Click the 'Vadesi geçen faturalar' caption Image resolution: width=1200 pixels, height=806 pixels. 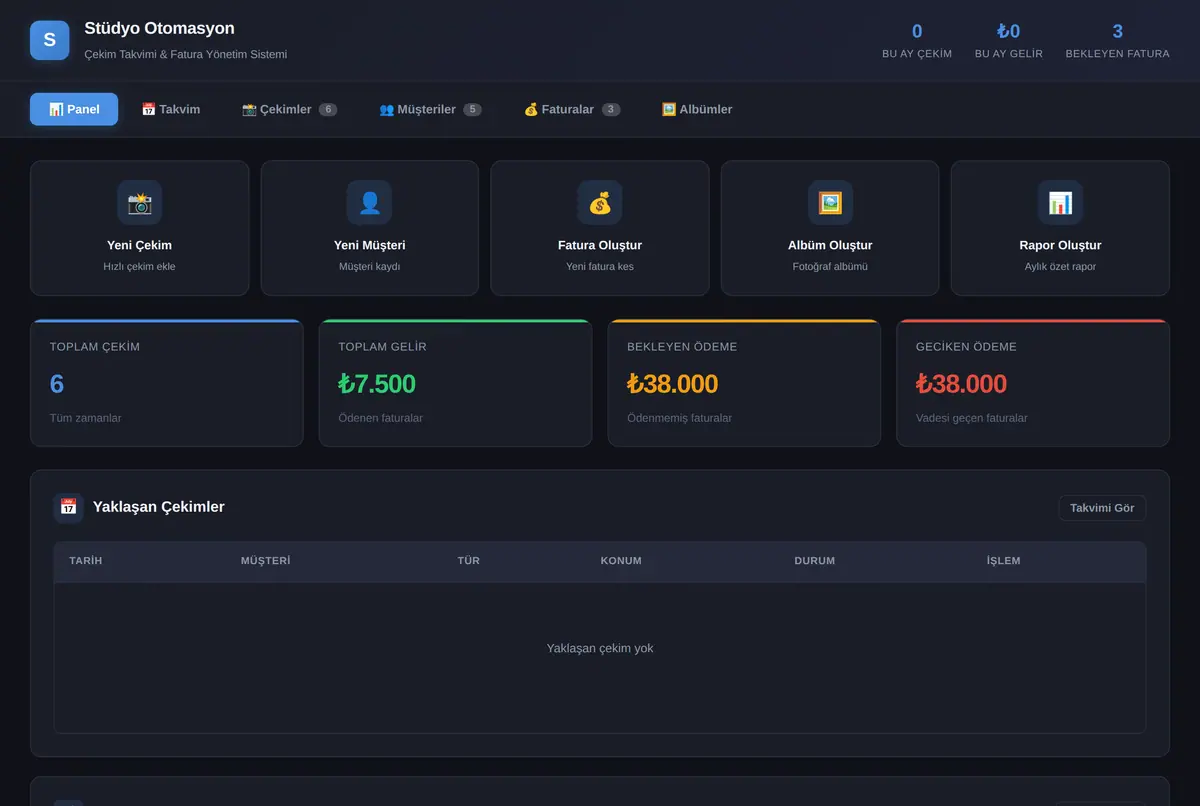tap(972, 418)
